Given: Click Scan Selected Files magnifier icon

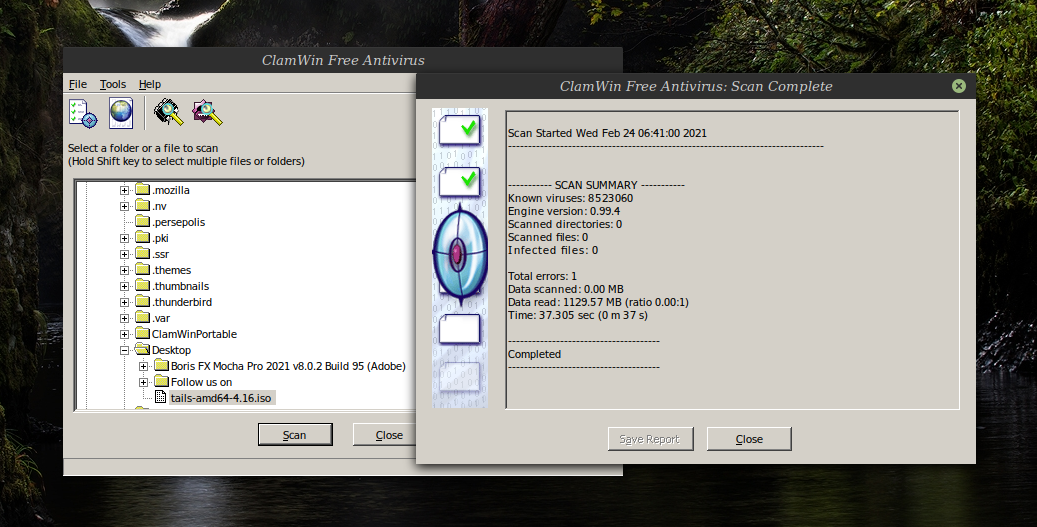Looking at the screenshot, I should click(x=207, y=112).
